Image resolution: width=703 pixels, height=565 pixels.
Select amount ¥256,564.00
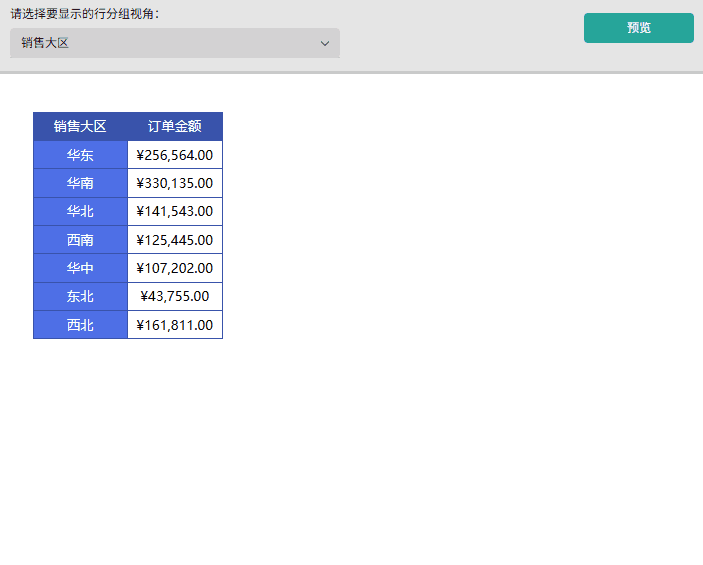click(x=175, y=155)
